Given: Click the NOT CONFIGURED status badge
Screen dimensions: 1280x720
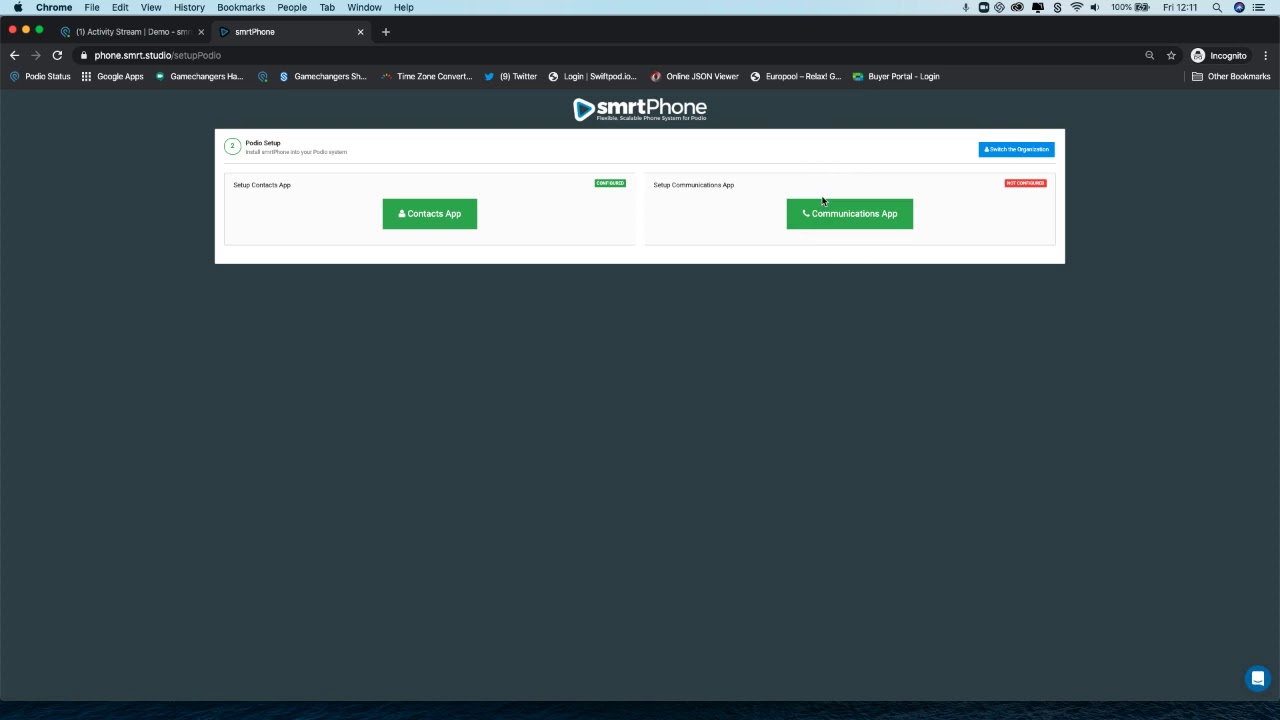Looking at the screenshot, I should [1025, 183].
